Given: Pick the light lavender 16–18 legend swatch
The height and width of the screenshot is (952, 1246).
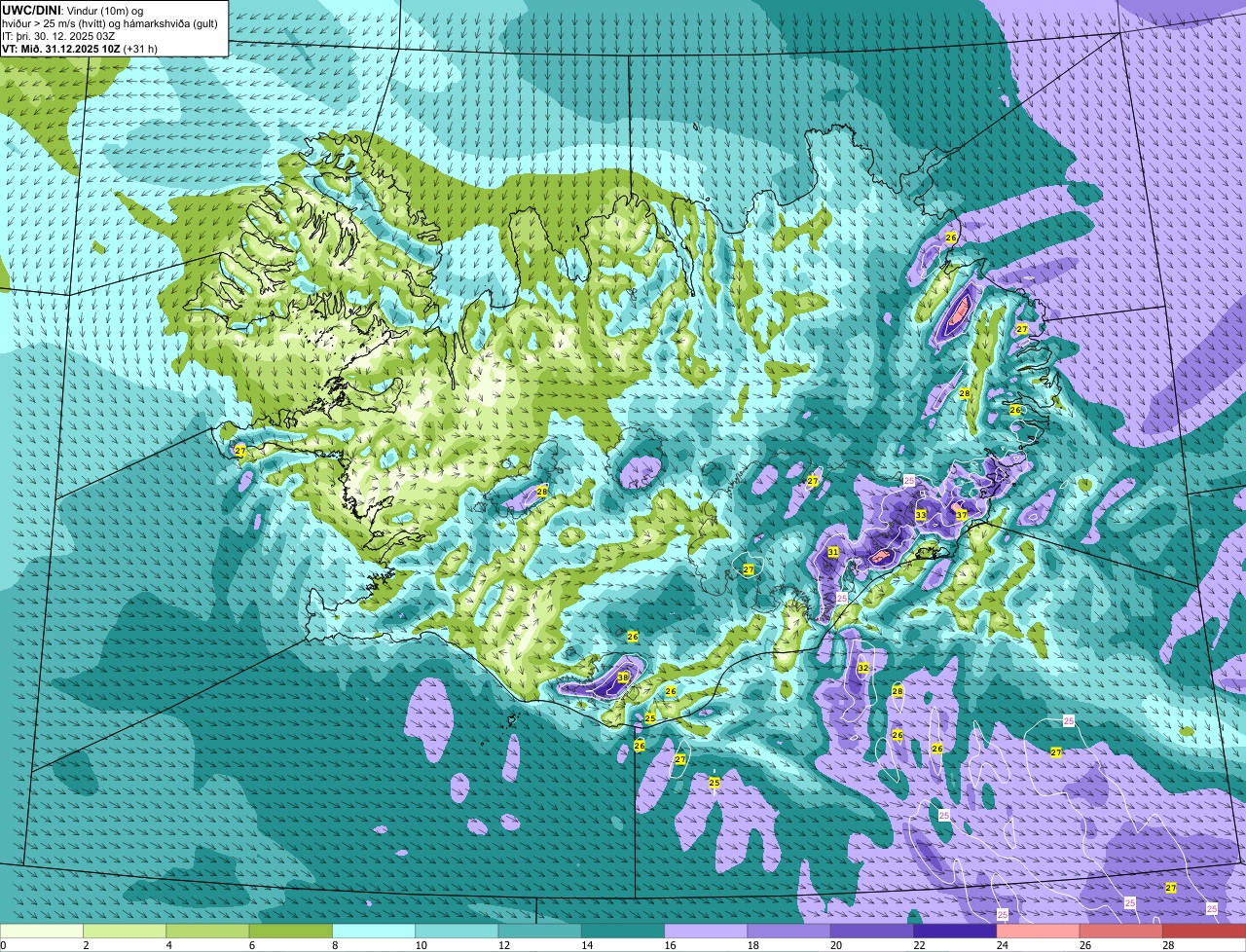Looking at the screenshot, I should (x=706, y=932).
